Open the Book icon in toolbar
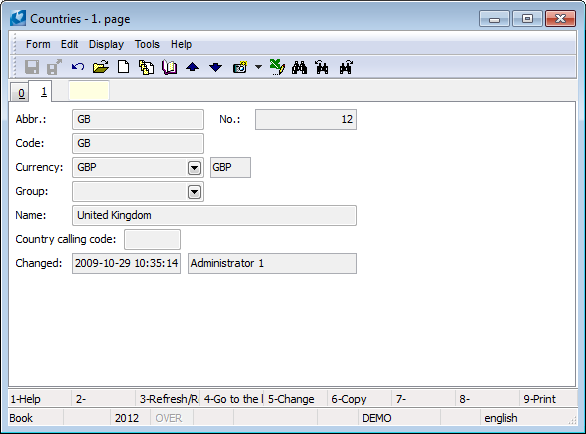 [170, 67]
